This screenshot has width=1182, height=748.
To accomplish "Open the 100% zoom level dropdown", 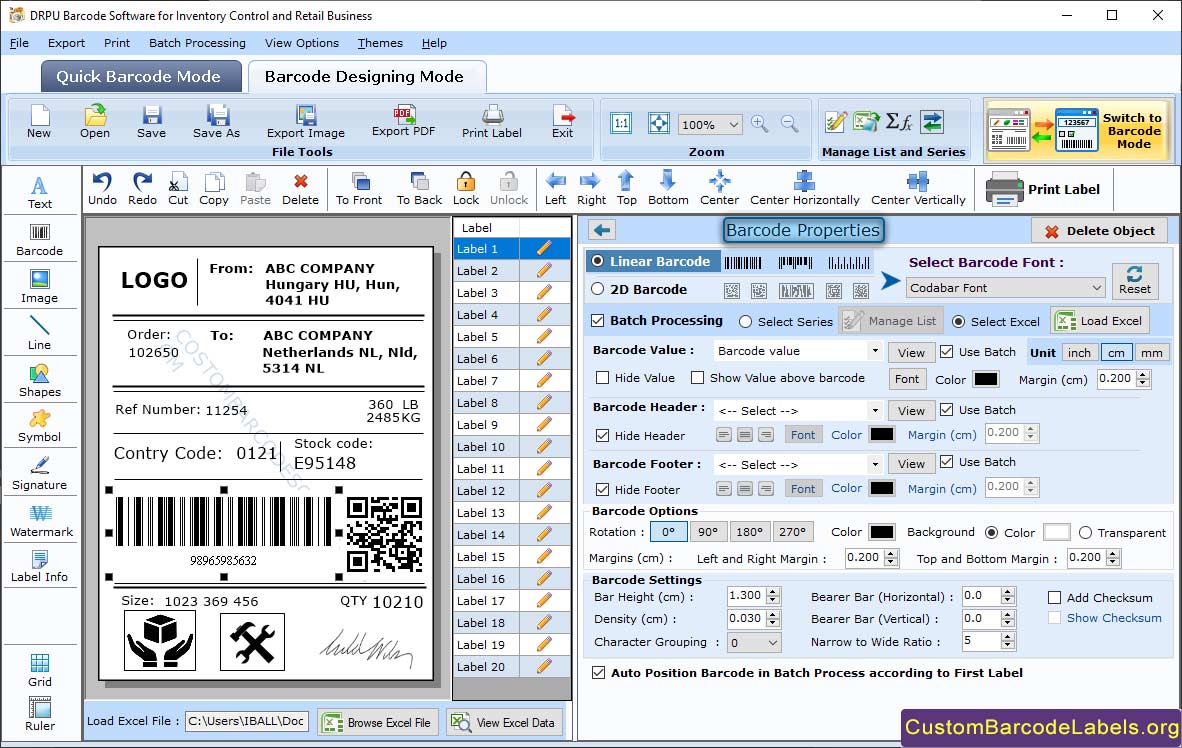I will [x=709, y=124].
